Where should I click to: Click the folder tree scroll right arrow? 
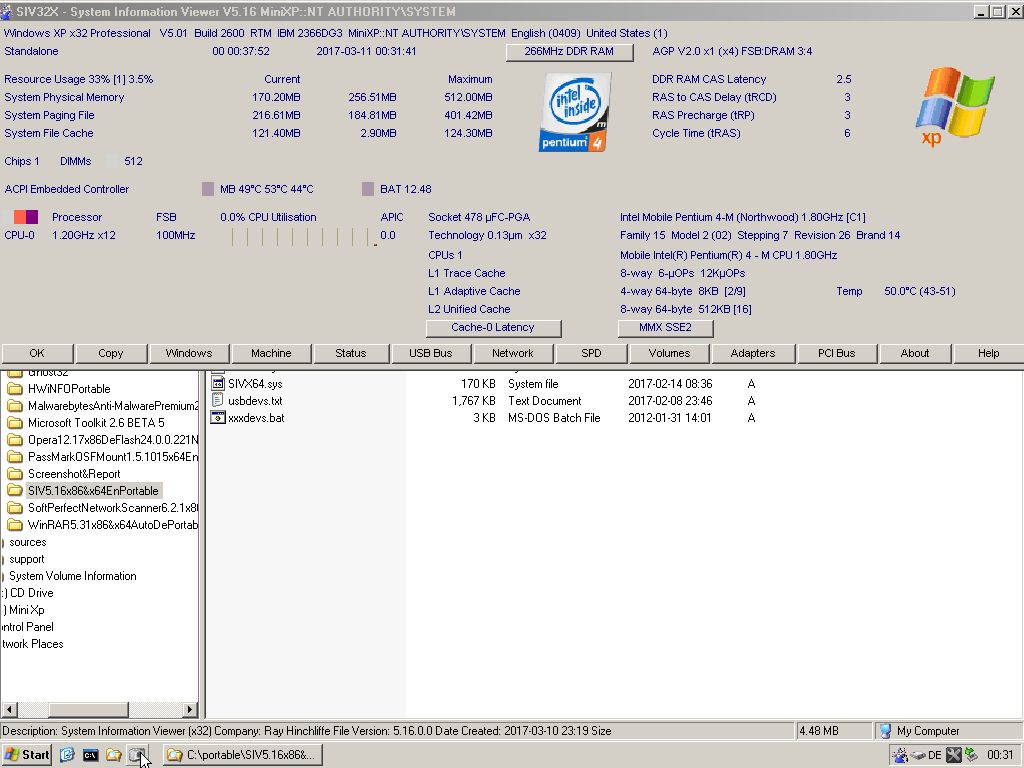190,709
